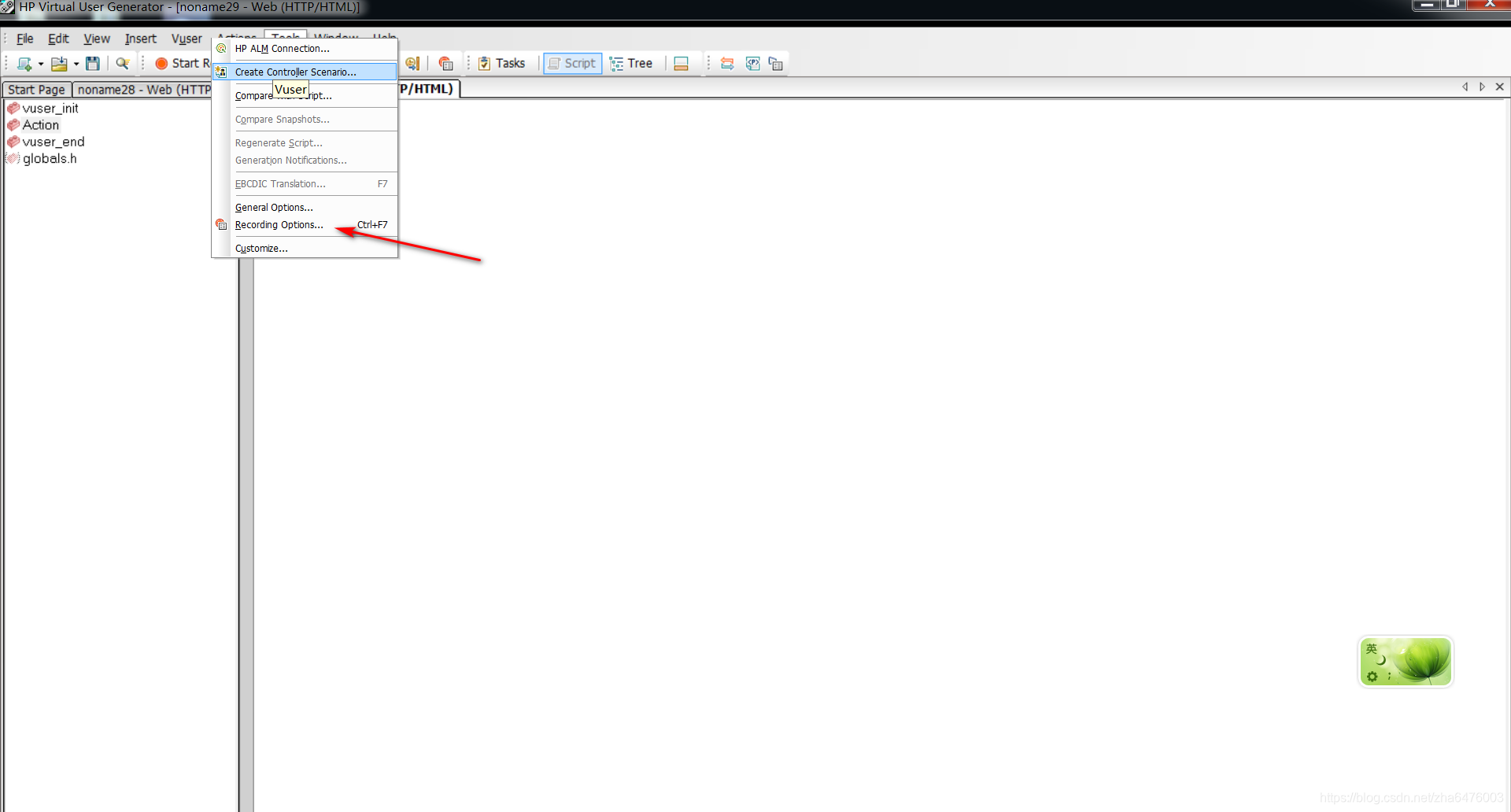The height and width of the screenshot is (812, 1511).
Task: Click the Save script floppy icon
Action: 93,64
